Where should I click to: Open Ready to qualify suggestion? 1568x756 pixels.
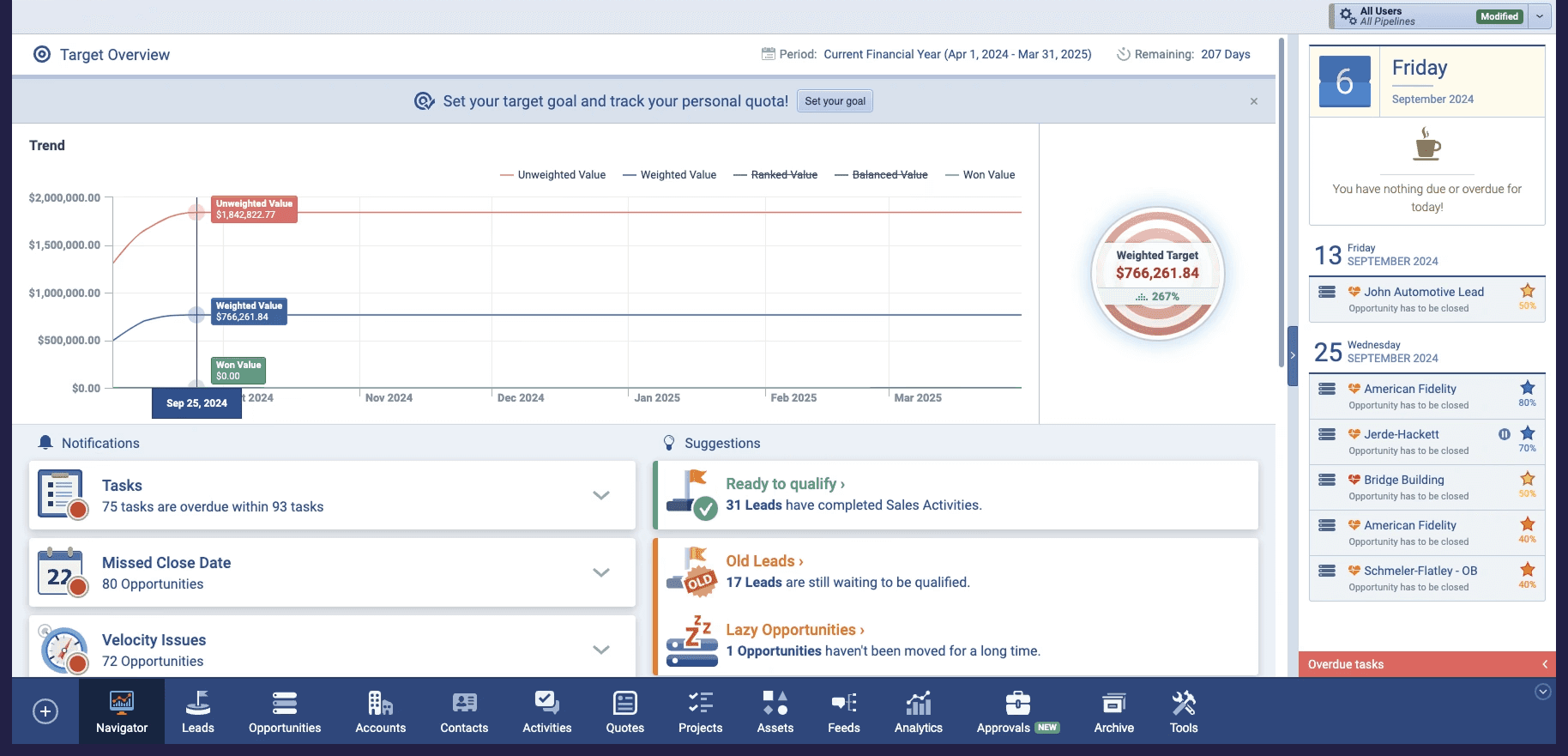click(x=785, y=484)
